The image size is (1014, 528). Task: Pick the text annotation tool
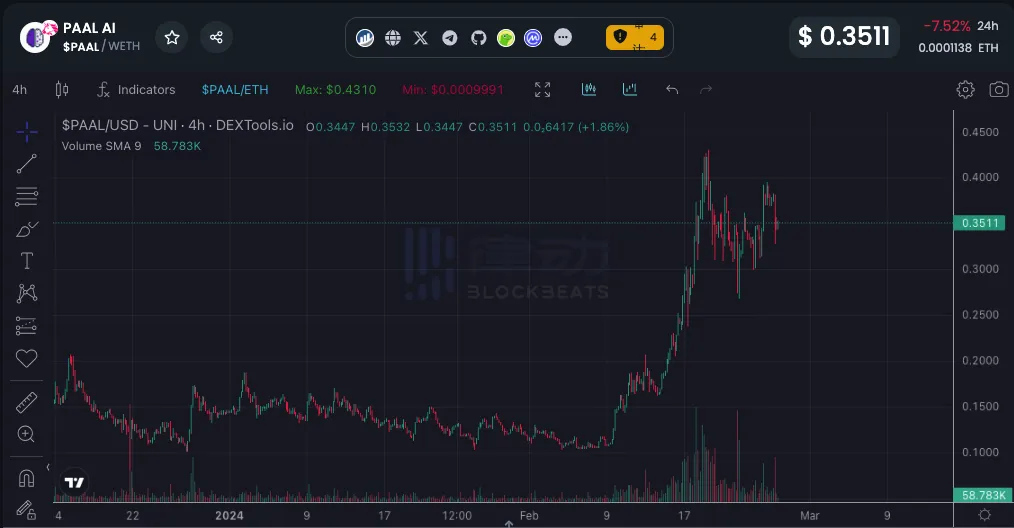pyautogui.click(x=27, y=261)
